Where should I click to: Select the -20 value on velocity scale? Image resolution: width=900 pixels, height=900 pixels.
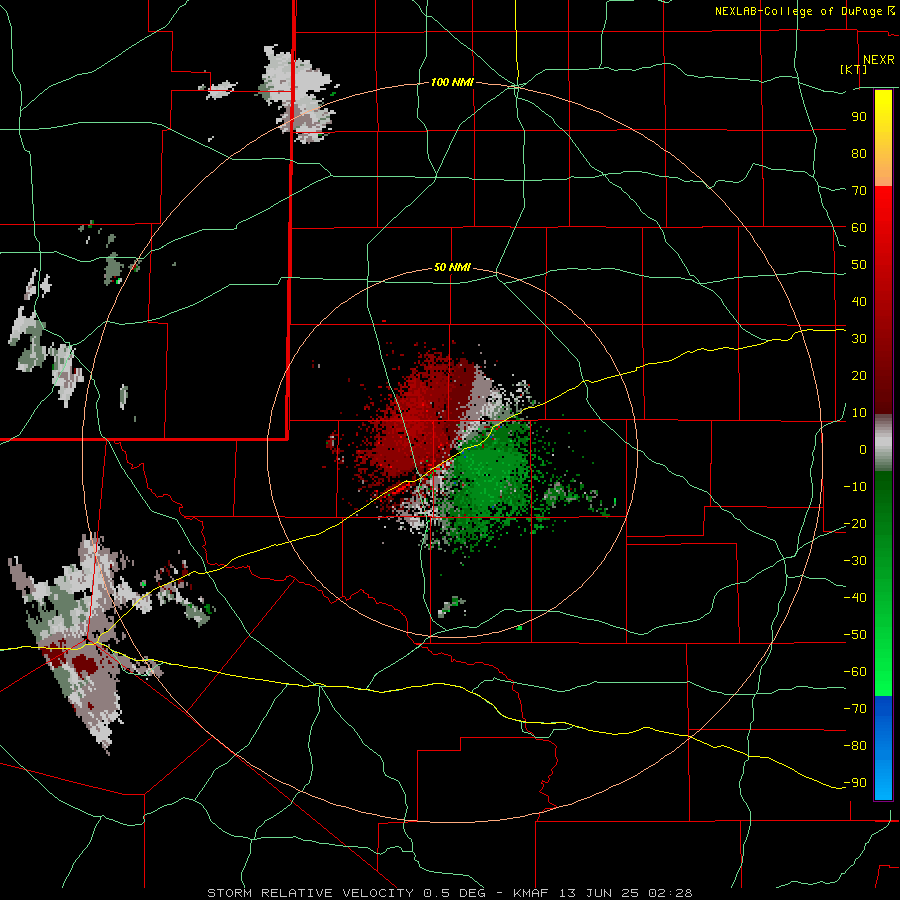click(855, 523)
